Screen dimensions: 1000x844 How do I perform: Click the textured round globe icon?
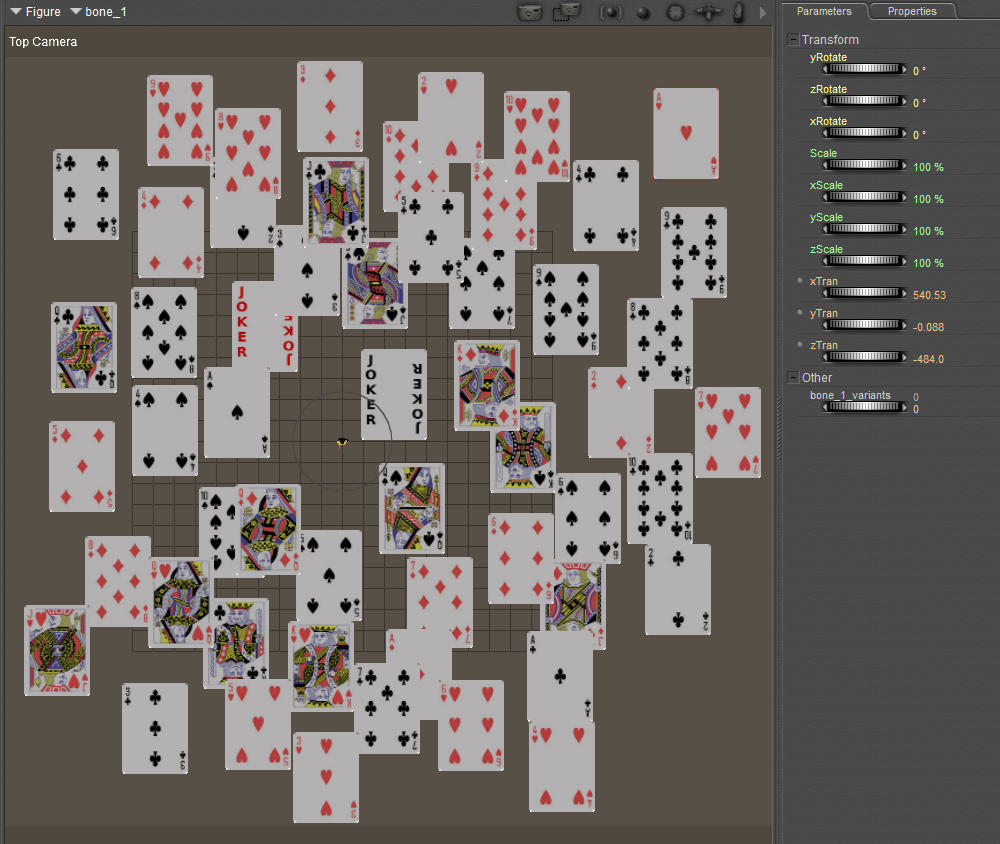click(x=675, y=12)
